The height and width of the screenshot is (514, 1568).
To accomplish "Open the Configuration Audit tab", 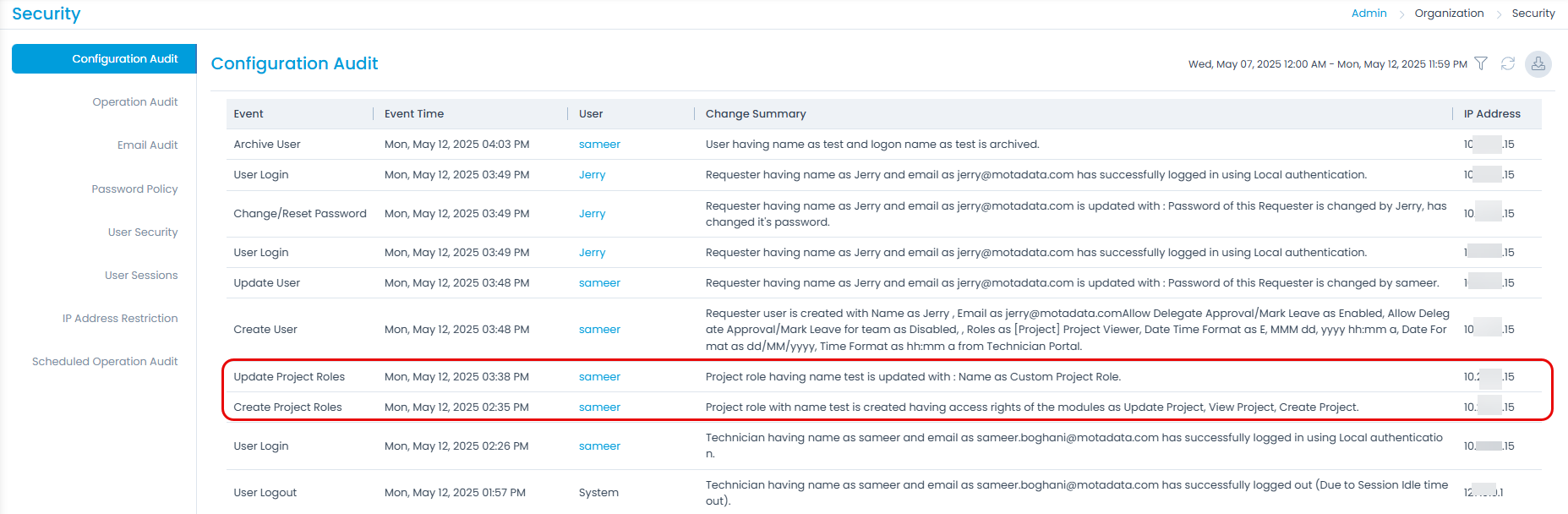I will [x=104, y=58].
